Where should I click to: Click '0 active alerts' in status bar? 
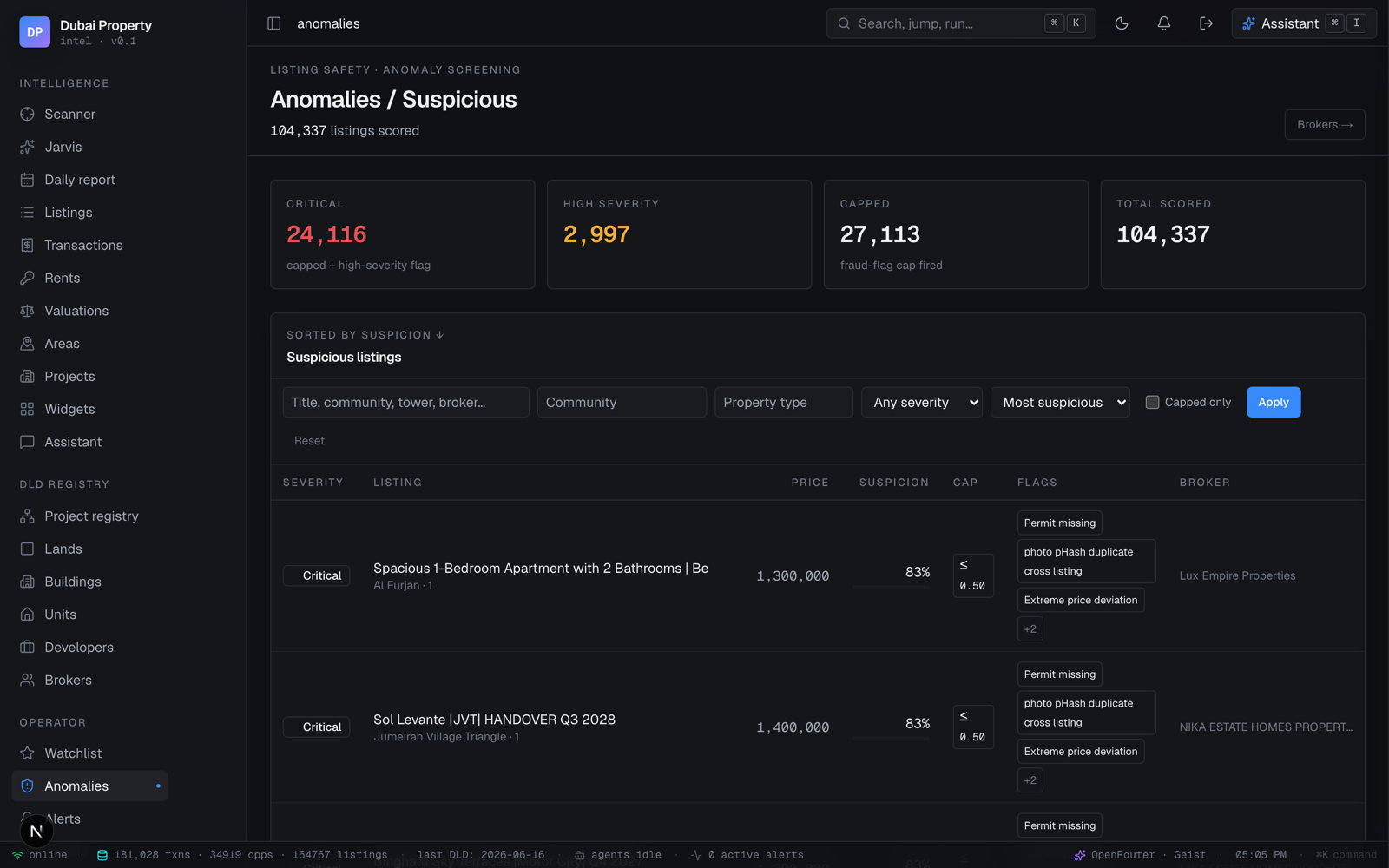(747, 855)
